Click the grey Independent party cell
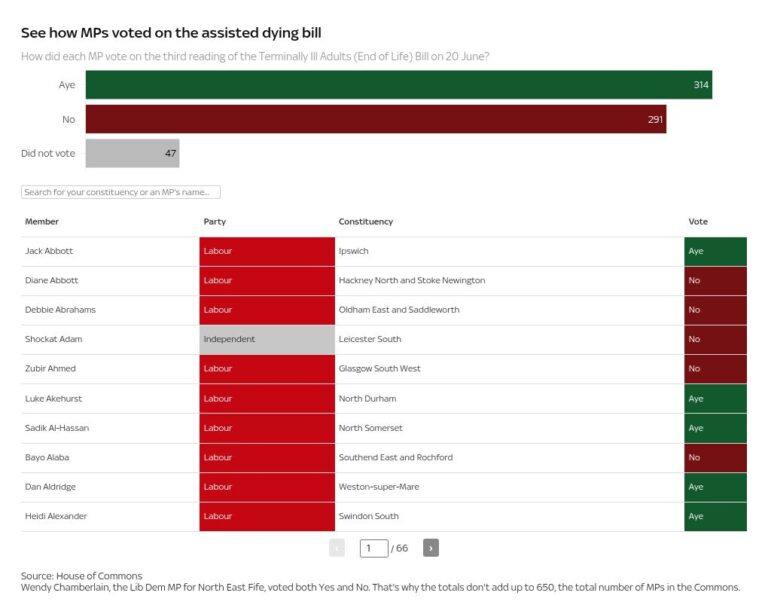The height and width of the screenshot is (614, 768). [267, 339]
